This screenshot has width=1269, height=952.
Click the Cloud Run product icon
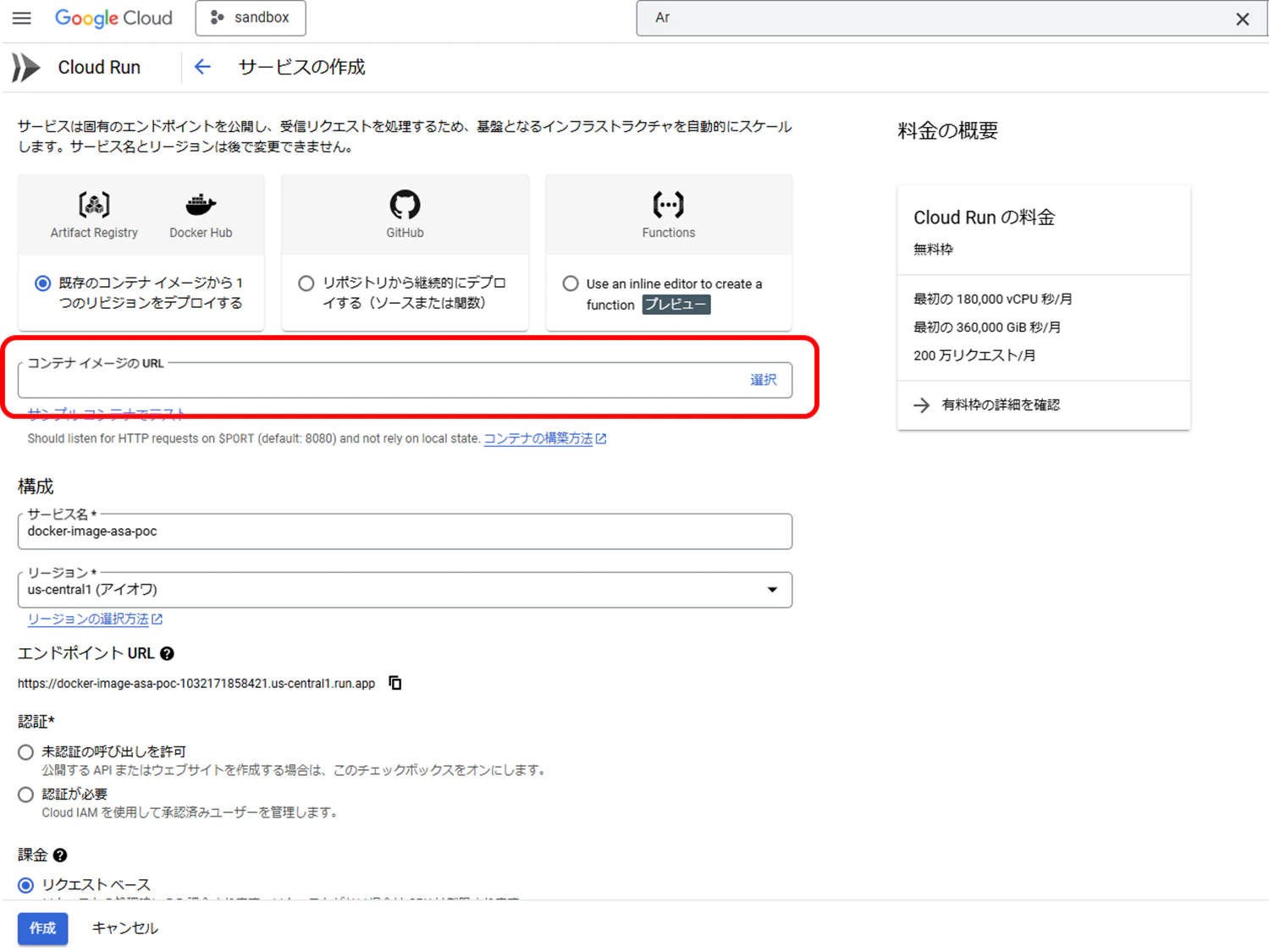point(26,68)
